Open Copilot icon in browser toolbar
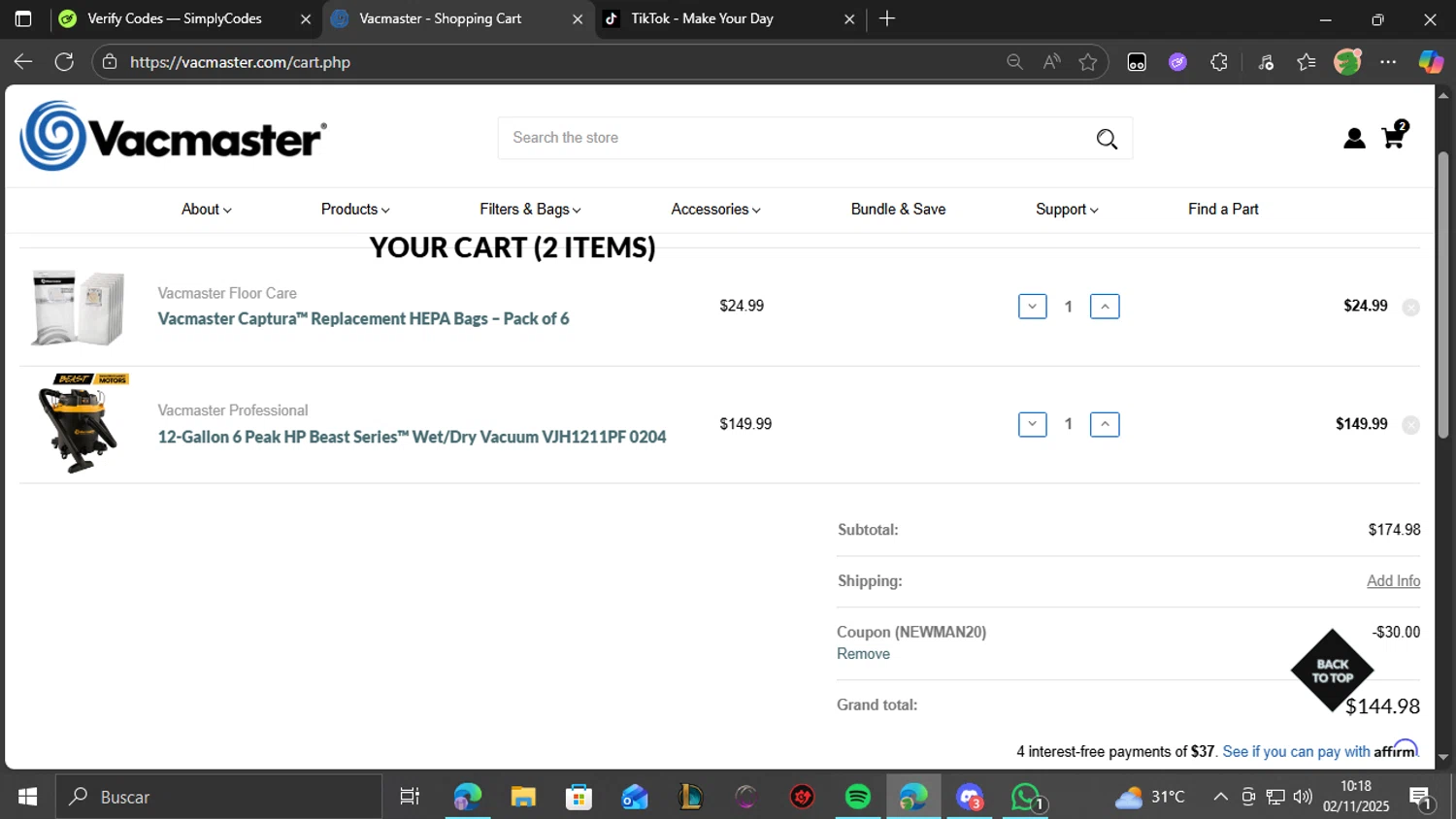 coord(1431,62)
